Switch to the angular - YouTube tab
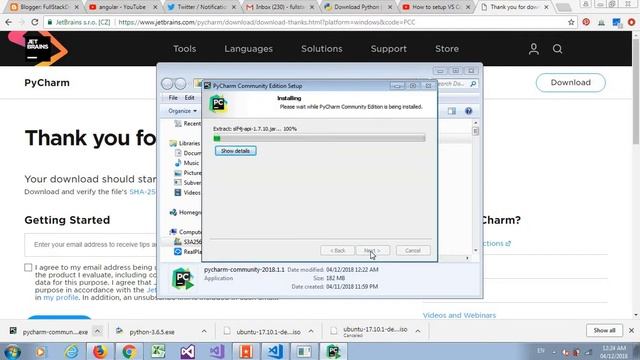The width and height of the screenshot is (640, 360). click(122, 7)
